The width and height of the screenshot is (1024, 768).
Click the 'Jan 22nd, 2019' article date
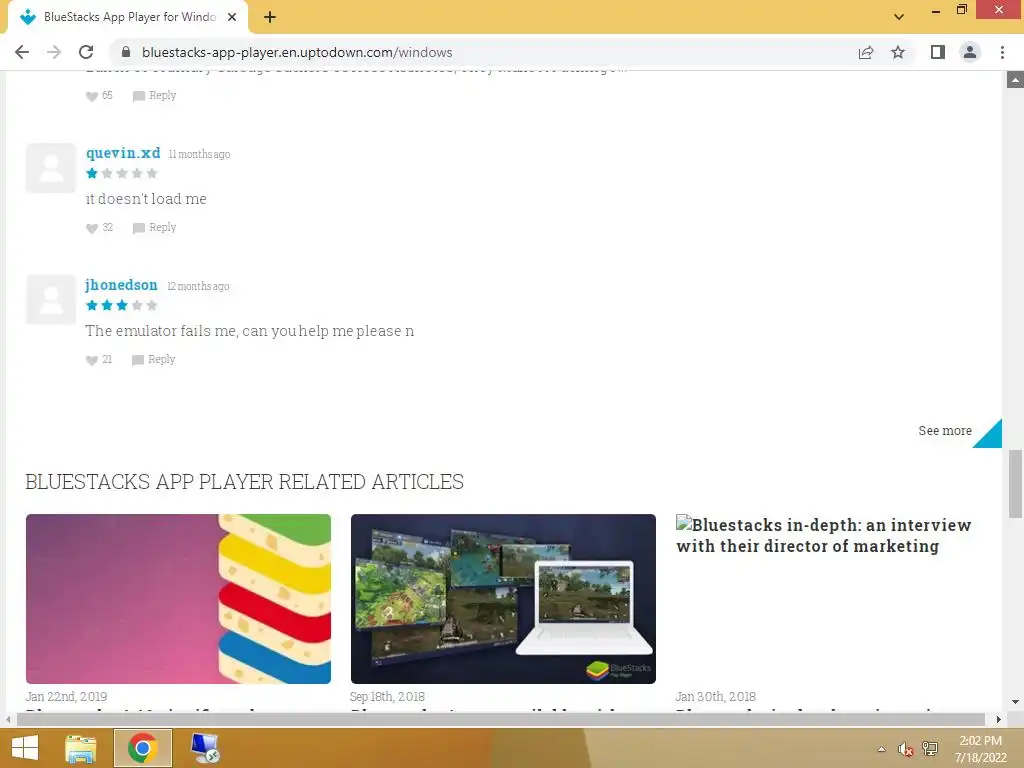coord(66,697)
